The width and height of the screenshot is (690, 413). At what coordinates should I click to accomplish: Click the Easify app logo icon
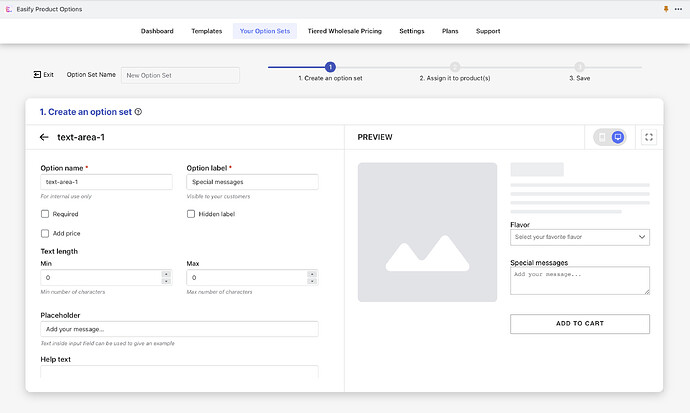(8, 9)
